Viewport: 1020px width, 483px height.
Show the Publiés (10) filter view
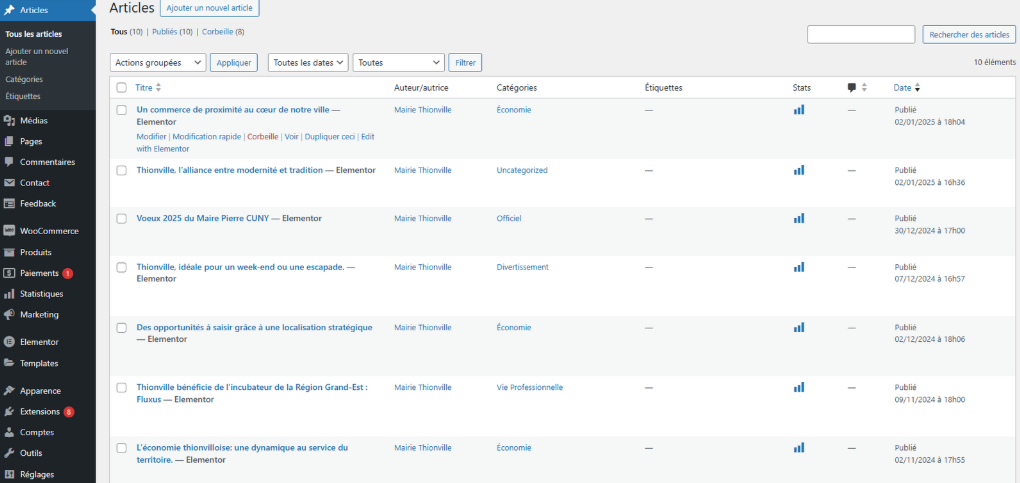click(172, 32)
